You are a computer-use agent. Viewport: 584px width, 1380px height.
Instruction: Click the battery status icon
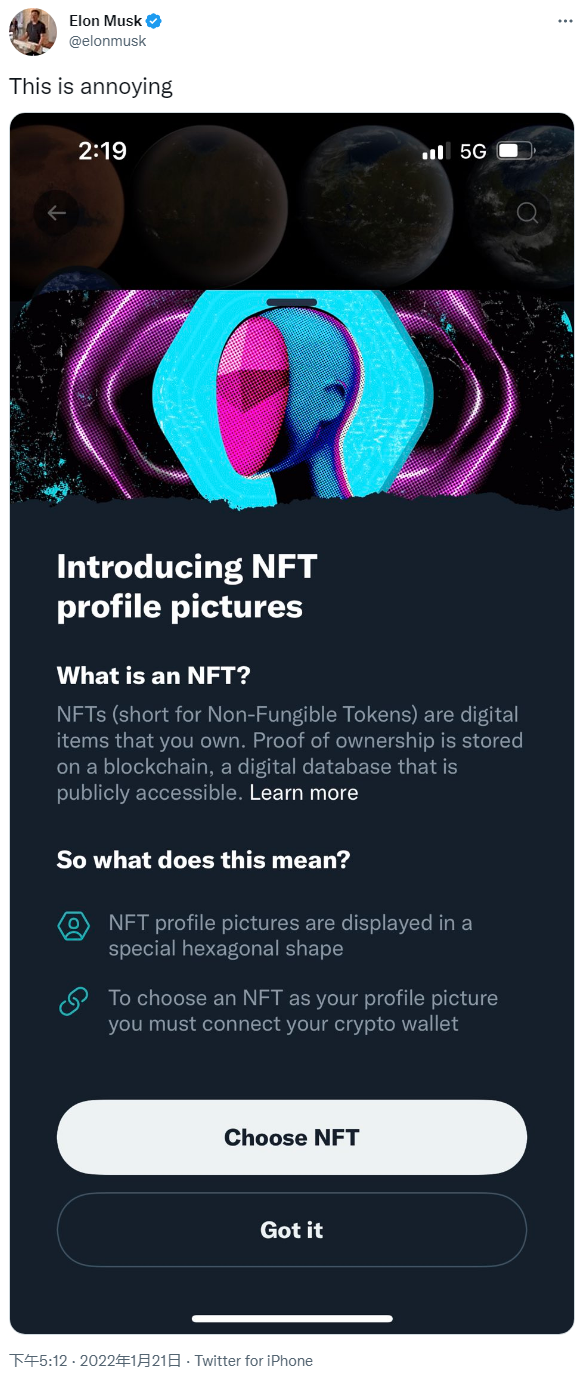point(515,151)
